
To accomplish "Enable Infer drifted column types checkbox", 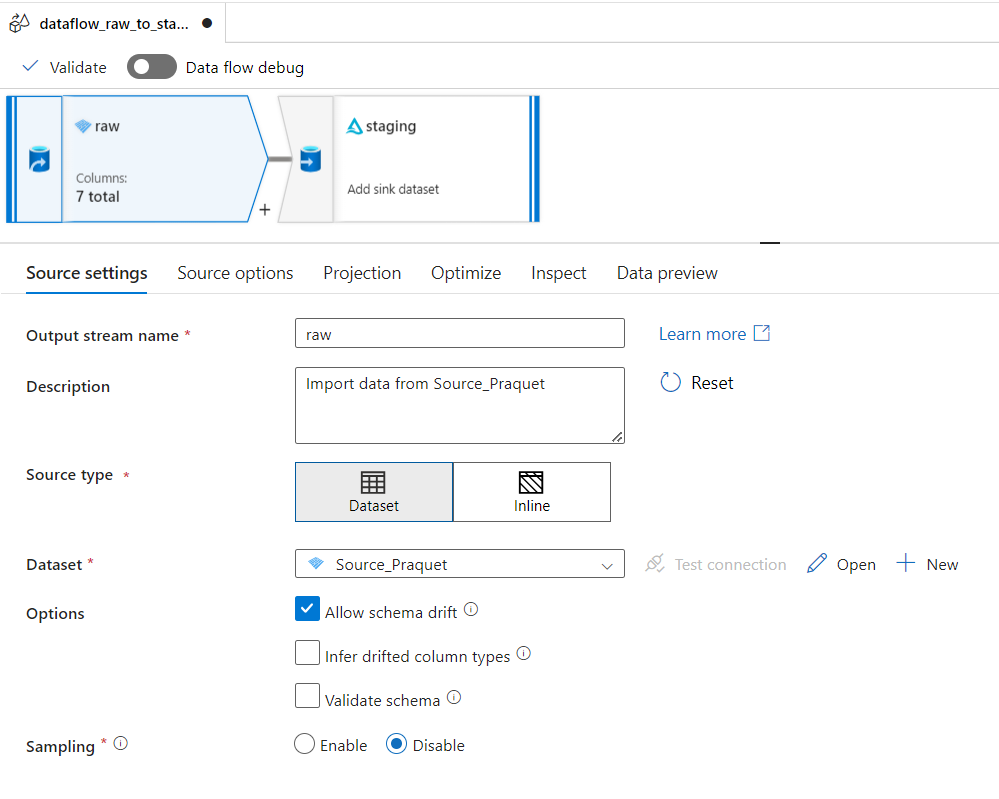I will pos(307,654).
